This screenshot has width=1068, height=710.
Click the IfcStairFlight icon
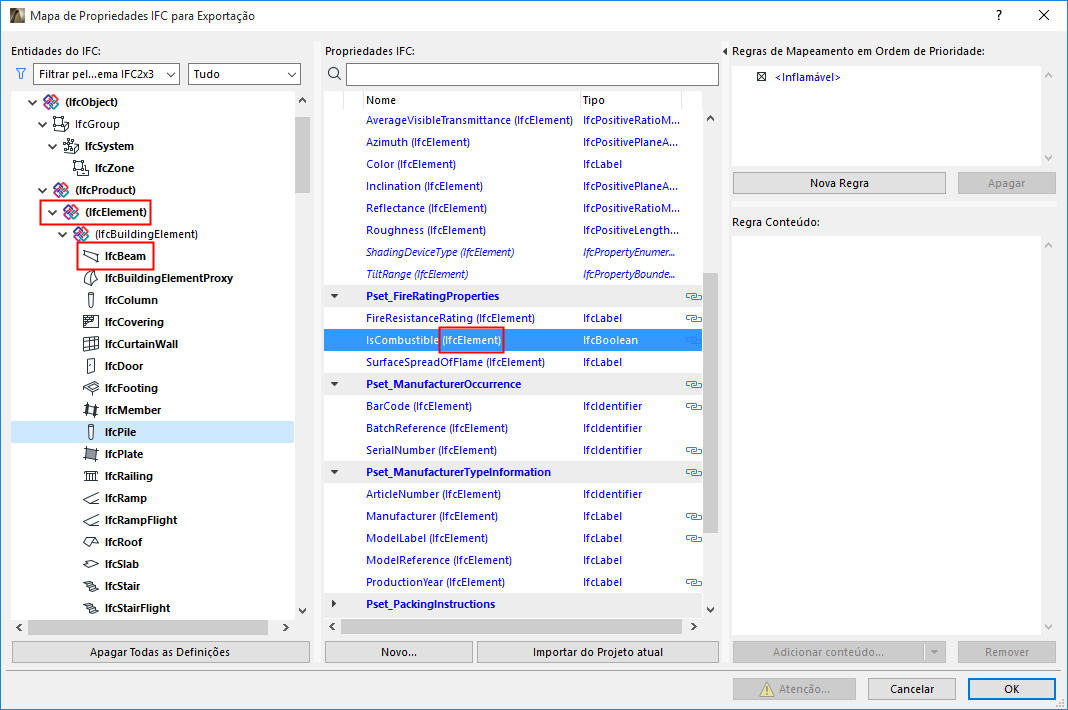coord(91,608)
